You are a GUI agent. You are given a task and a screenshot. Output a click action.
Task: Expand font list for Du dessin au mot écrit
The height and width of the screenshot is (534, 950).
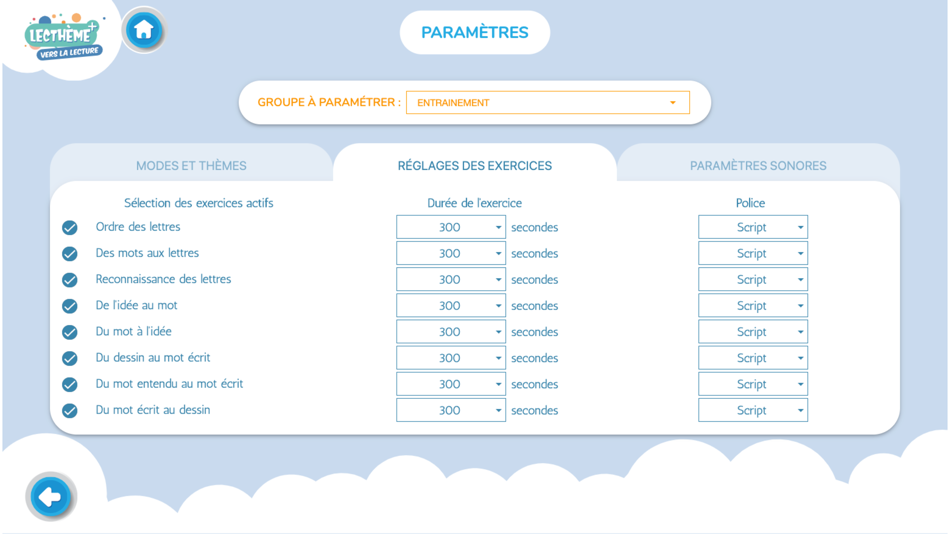[x=752, y=358]
